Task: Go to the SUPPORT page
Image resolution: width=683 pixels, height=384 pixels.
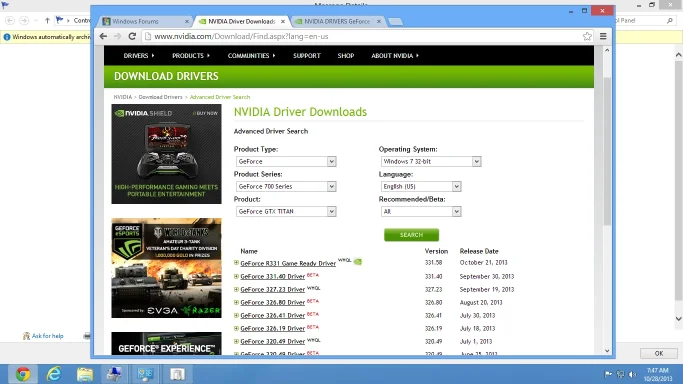Action: (307, 56)
